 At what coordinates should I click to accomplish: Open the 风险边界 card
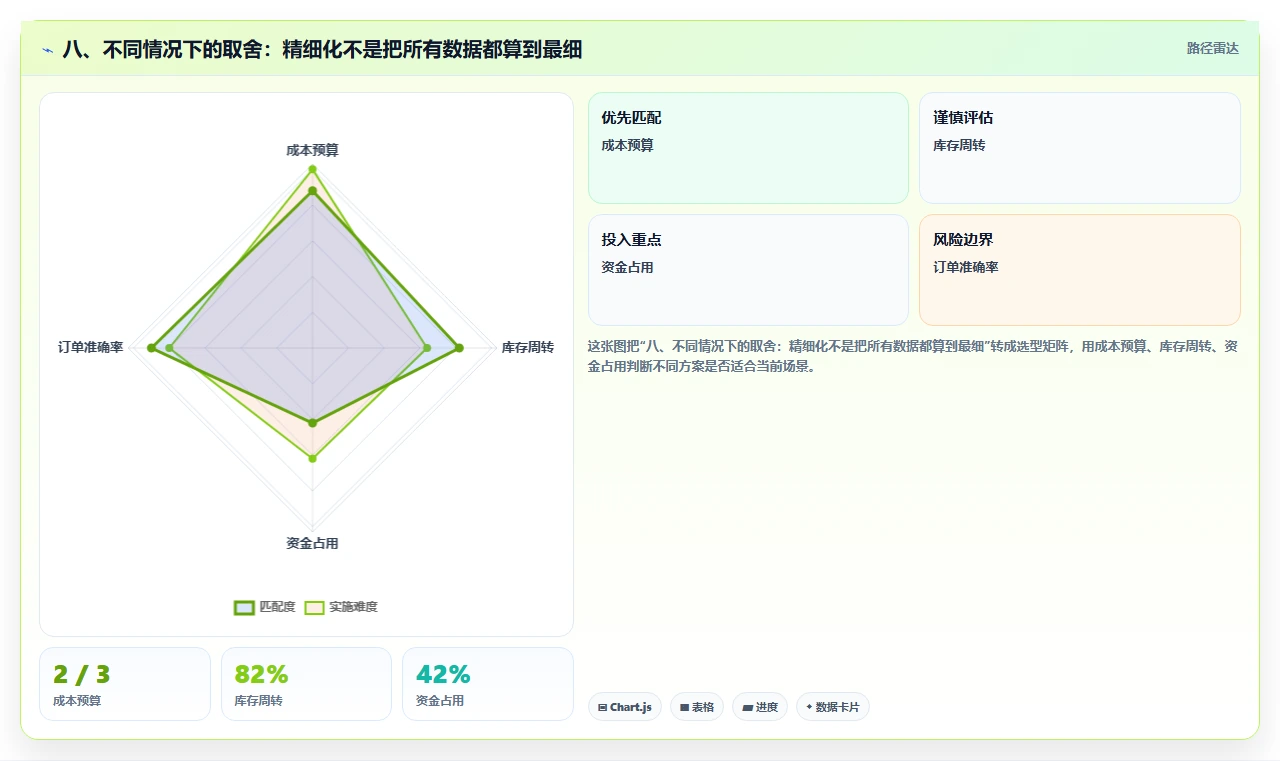click(x=1080, y=270)
